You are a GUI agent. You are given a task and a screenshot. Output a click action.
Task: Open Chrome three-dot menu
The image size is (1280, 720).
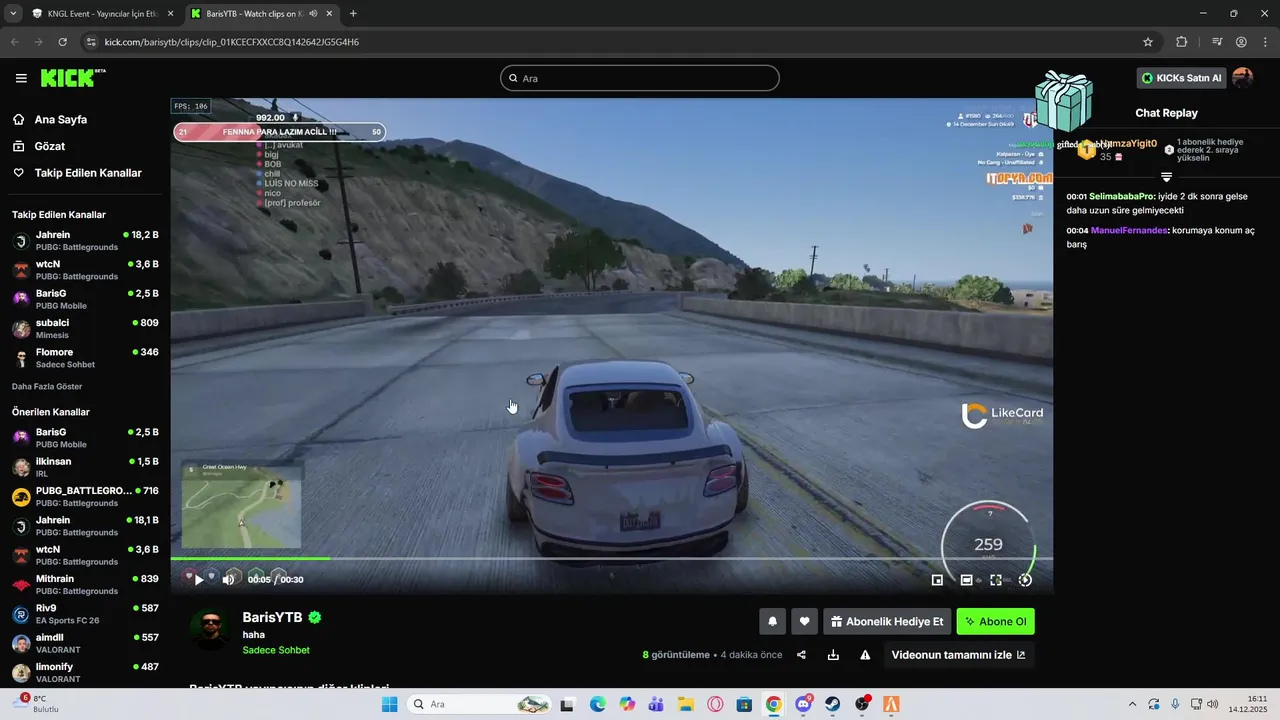(x=1265, y=42)
